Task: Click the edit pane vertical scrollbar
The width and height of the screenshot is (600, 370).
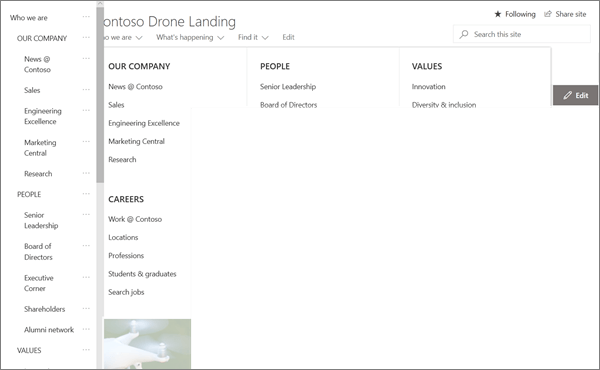Action: 100,94
